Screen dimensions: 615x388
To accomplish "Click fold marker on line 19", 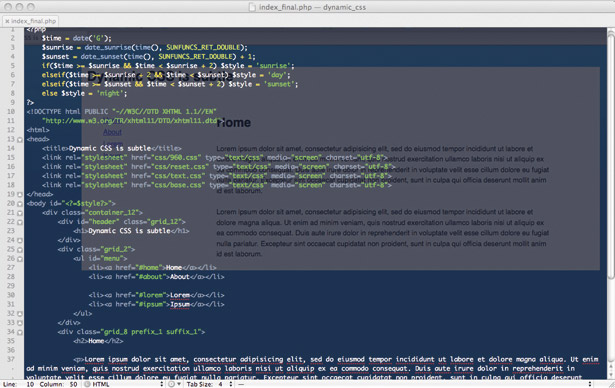I will [x=20, y=194].
